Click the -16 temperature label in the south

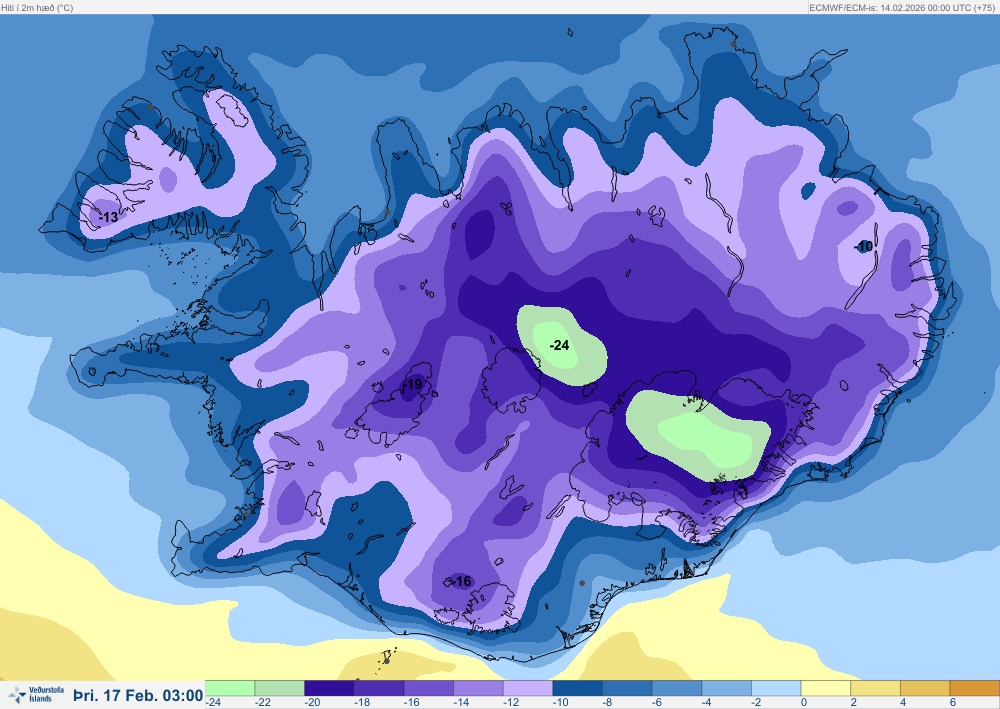461,581
